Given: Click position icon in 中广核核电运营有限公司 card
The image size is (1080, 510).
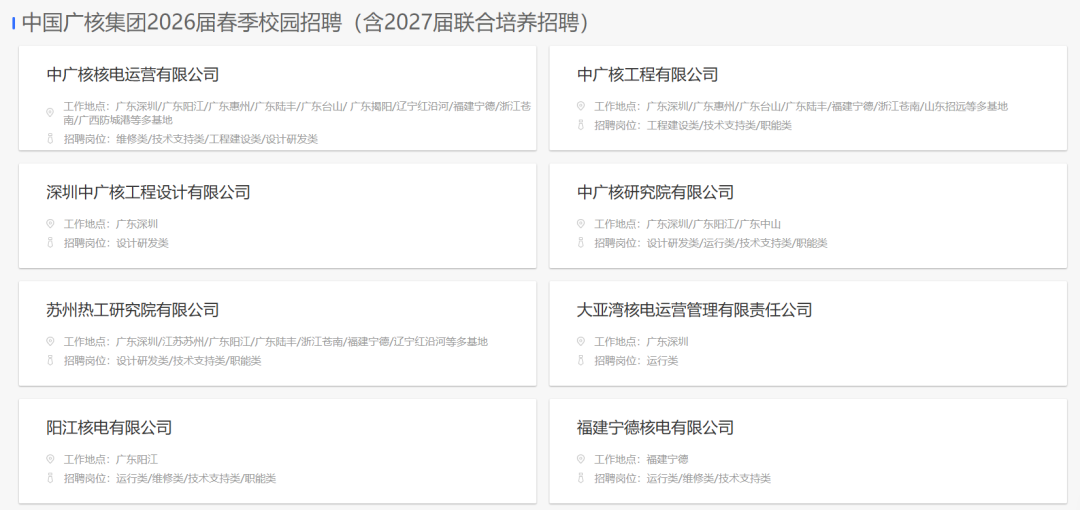Looking at the screenshot, I should coord(50,139).
